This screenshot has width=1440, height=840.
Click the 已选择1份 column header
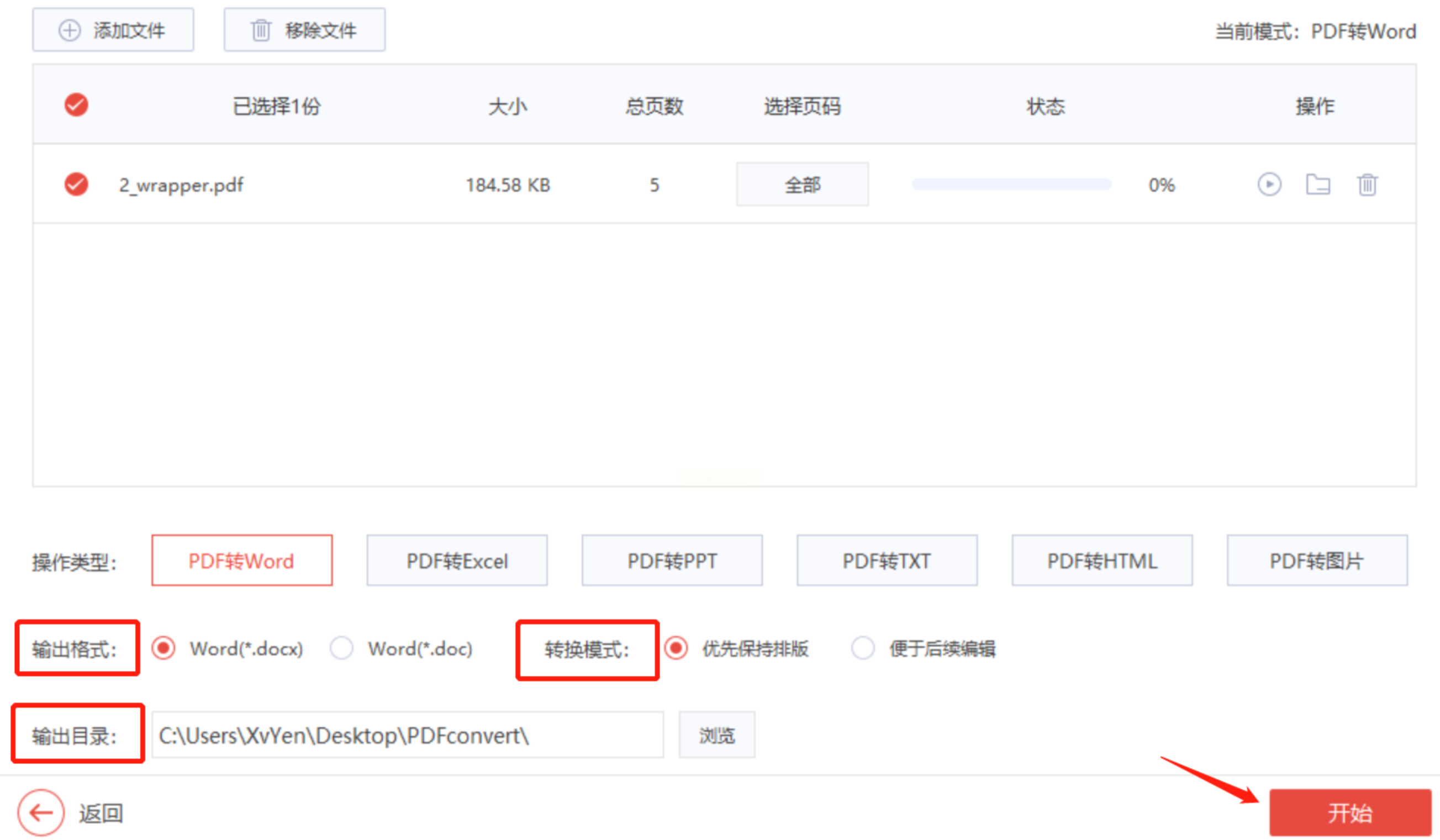click(277, 106)
